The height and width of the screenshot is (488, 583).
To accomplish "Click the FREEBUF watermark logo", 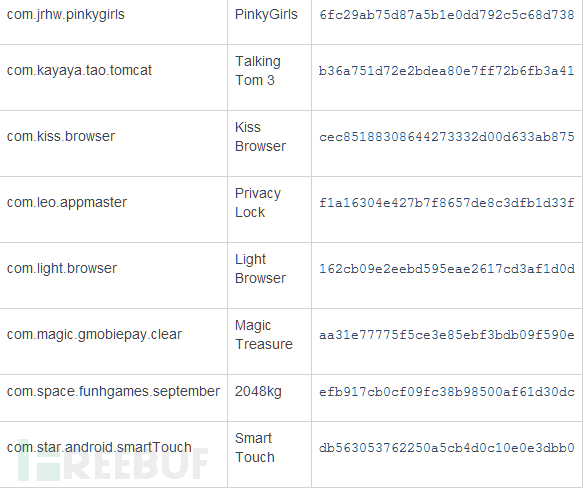I will coord(113,464).
